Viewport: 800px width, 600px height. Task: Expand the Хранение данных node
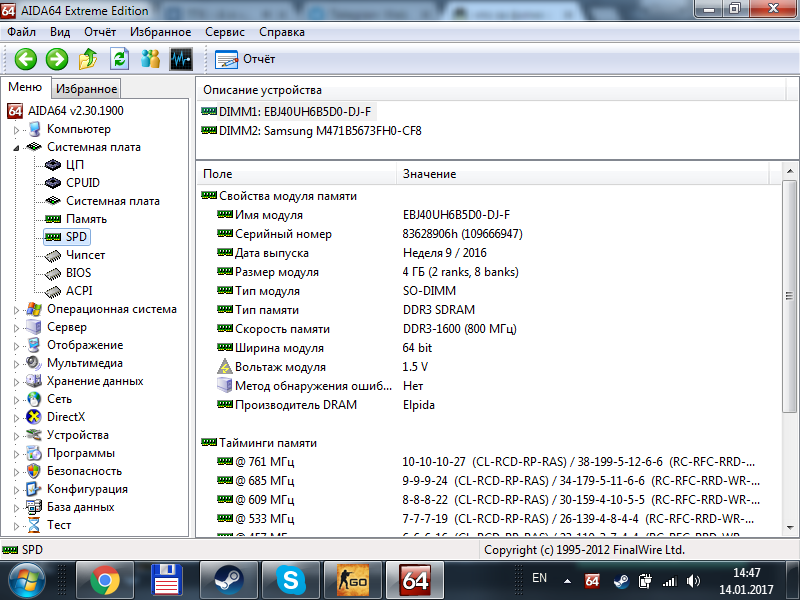(16, 382)
